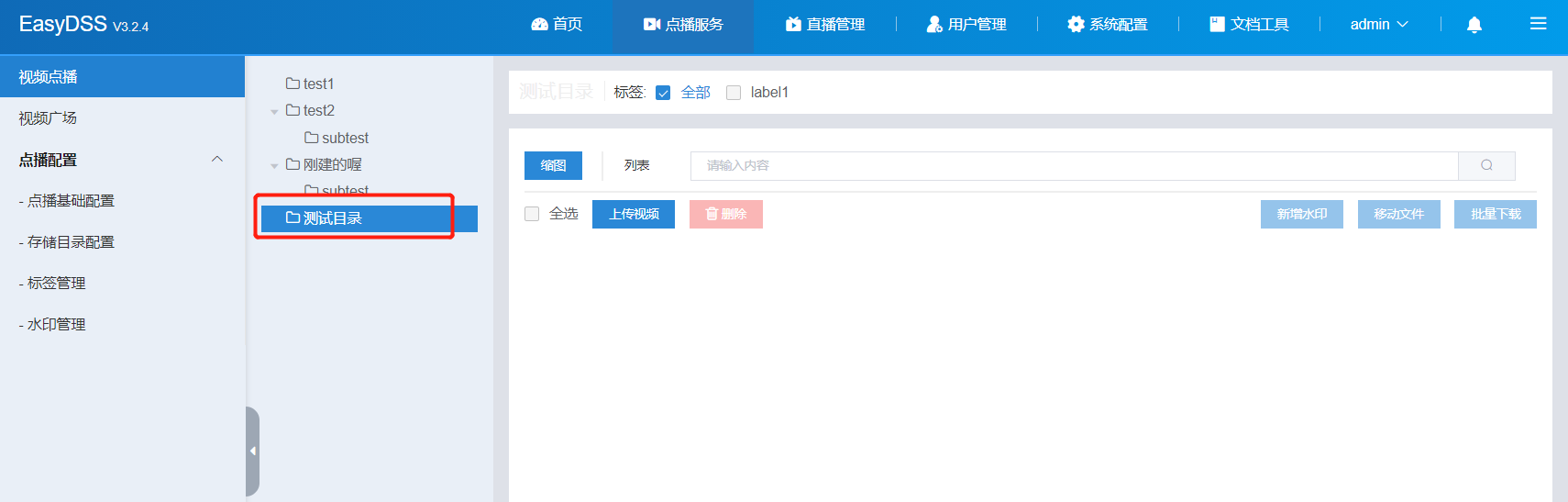
Task: Open the admin user dropdown
Action: pos(1379,25)
